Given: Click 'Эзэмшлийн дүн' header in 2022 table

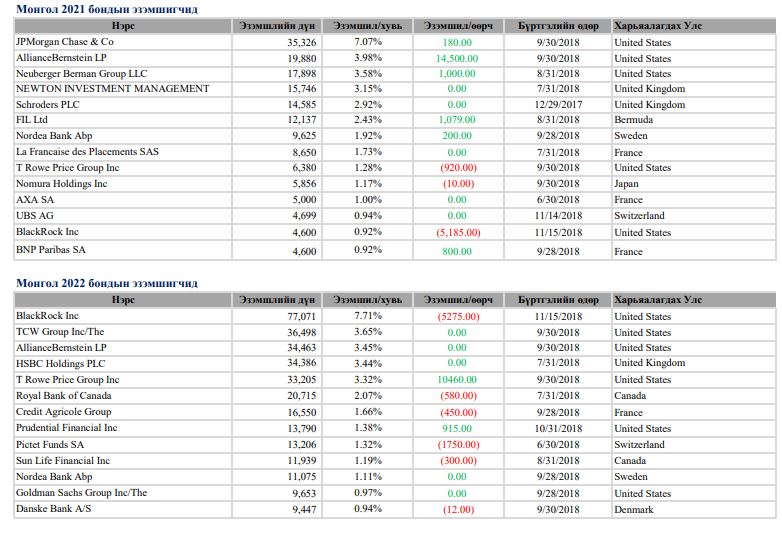Looking at the screenshot, I should (x=278, y=299).
